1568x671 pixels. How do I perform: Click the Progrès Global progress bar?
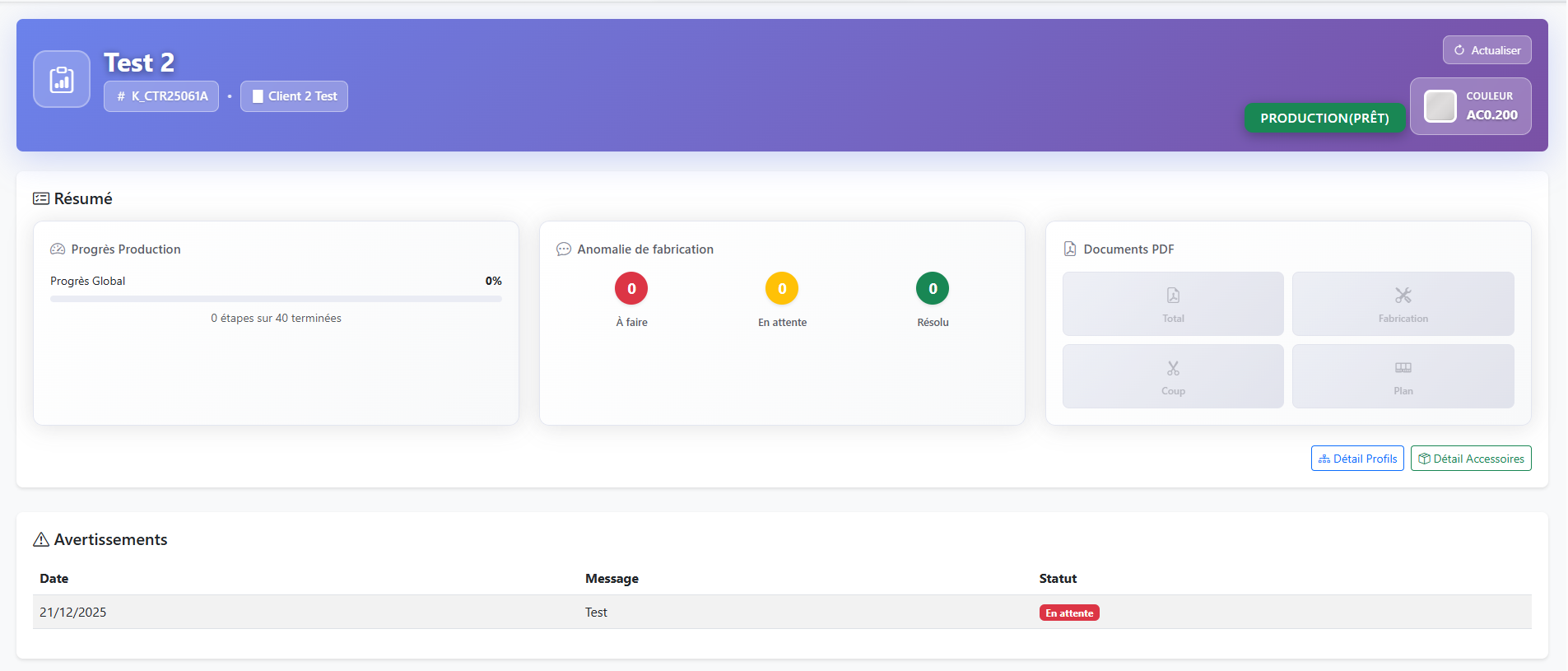[x=276, y=299]
